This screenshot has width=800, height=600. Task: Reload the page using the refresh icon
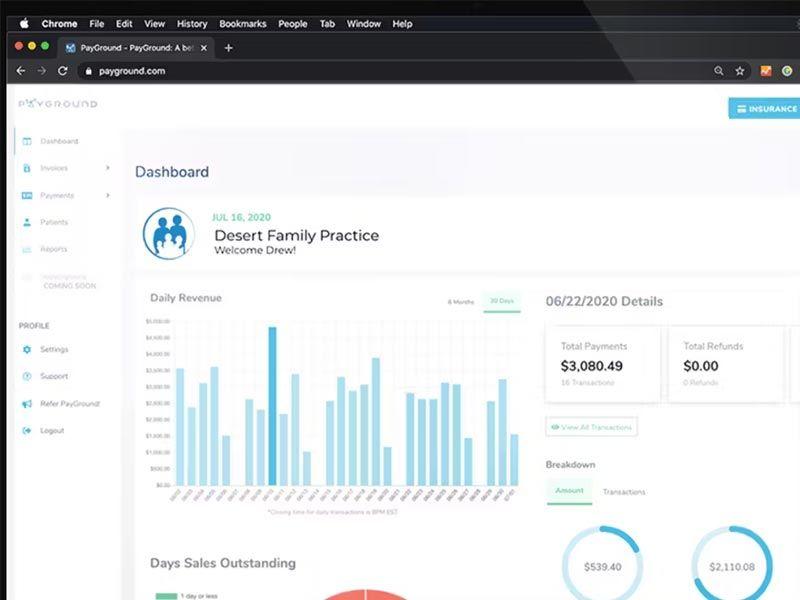[x=63, y=71]
